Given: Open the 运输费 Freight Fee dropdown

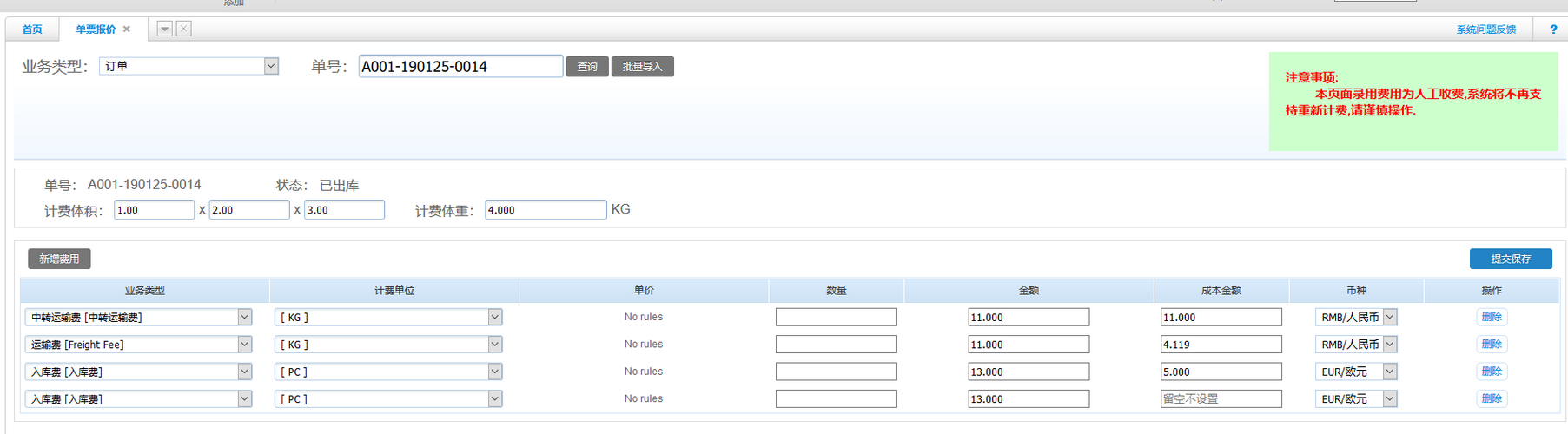Looking at the screenshot, I should pos(244,345).
